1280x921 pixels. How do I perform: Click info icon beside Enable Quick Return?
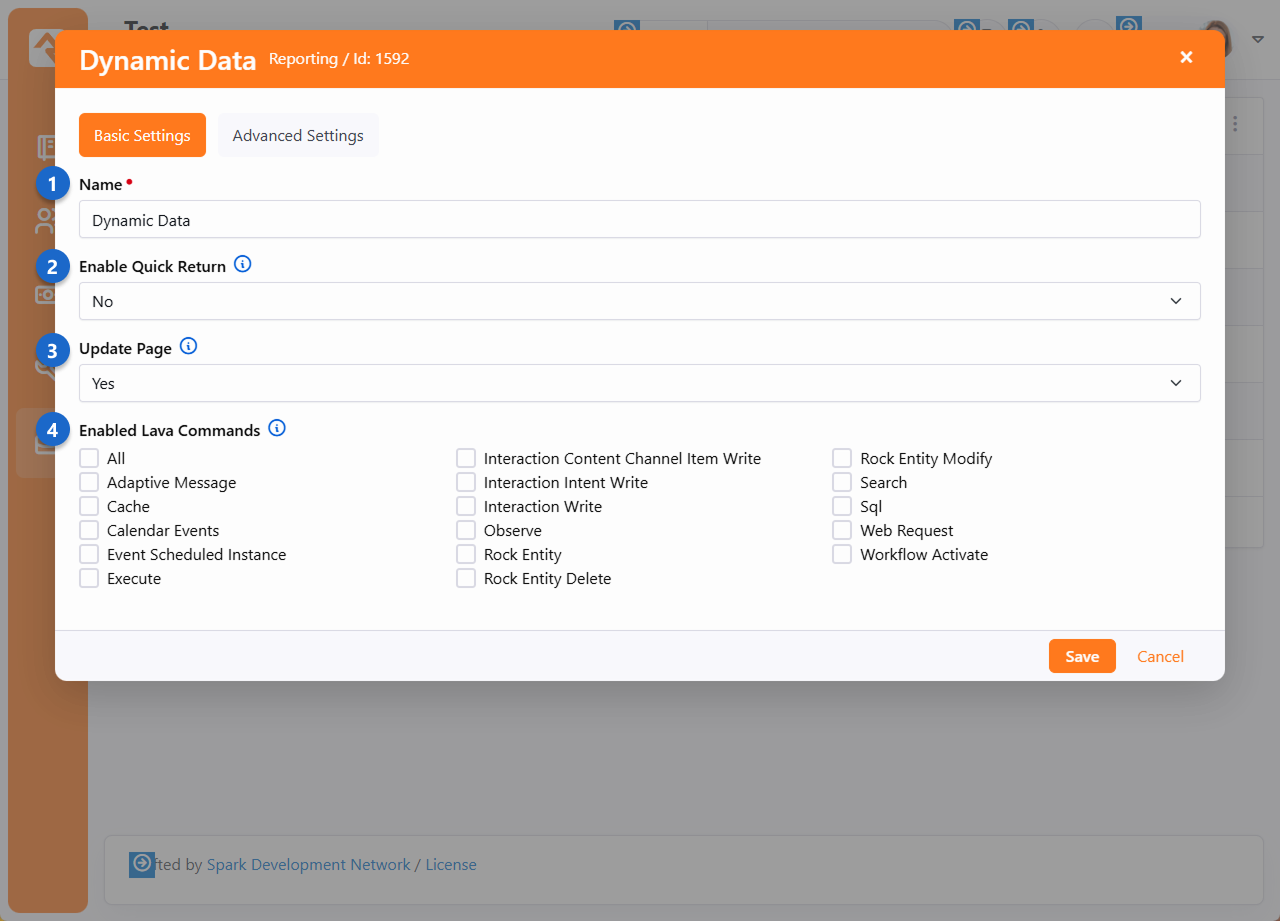(x=242, y=265)
